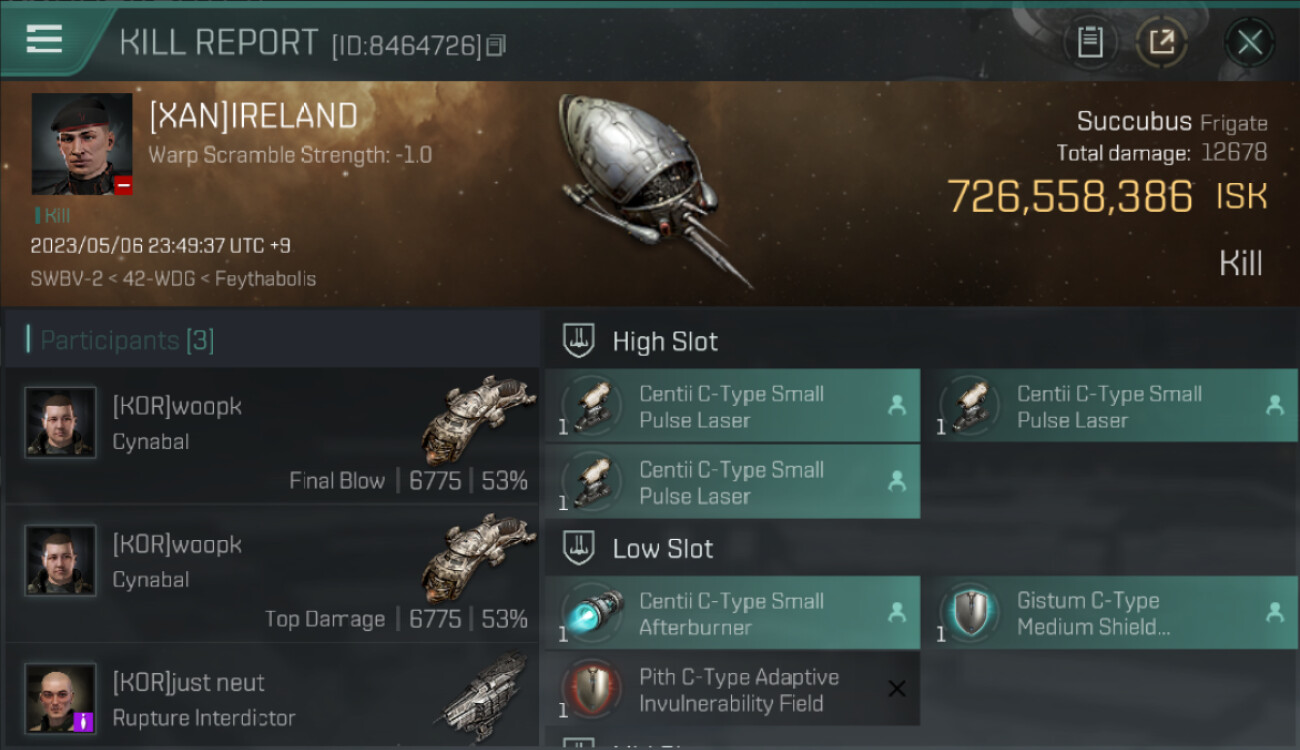1300x750 pixels.
Task: Select the High Slot section header icon
Action: click(579, 341)
